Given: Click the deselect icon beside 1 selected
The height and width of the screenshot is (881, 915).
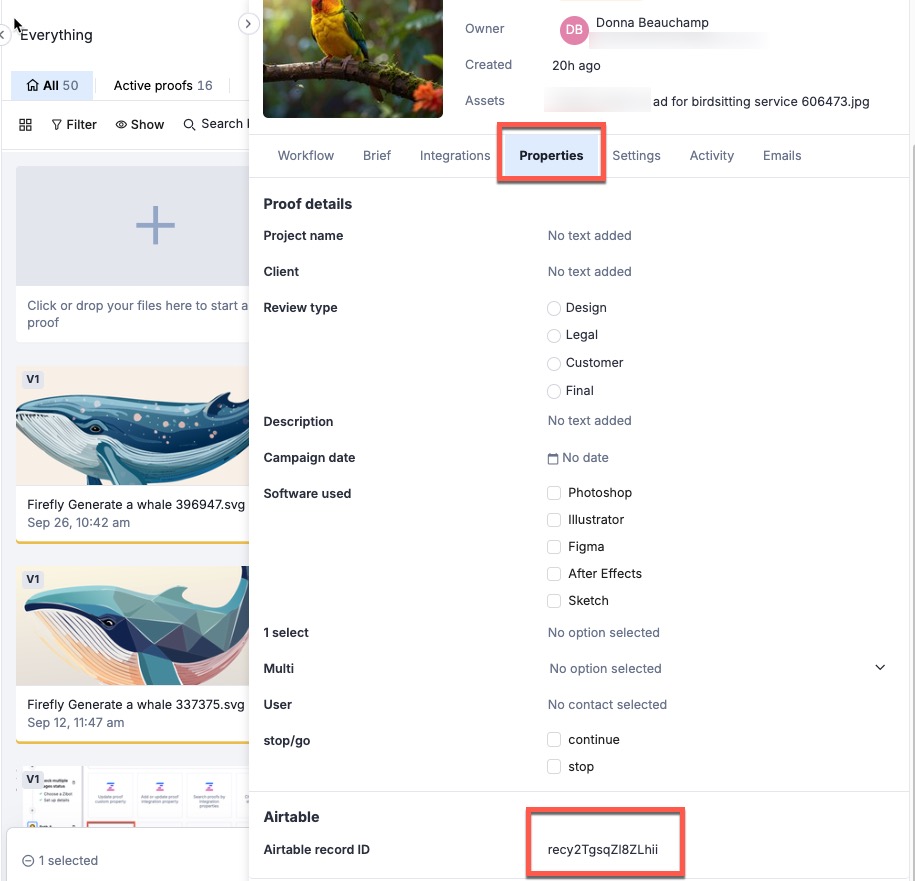Looking at the screenshot, I should (x=28, y=861).
